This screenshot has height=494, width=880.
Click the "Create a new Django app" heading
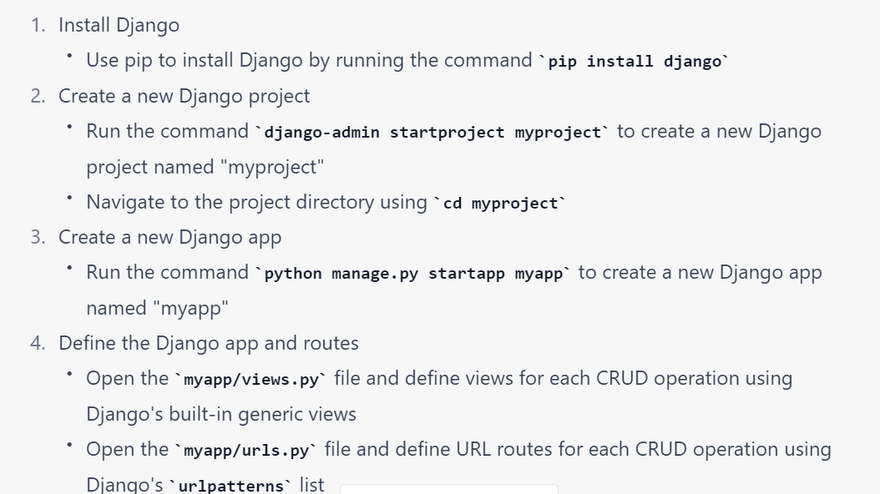[170, 237]
